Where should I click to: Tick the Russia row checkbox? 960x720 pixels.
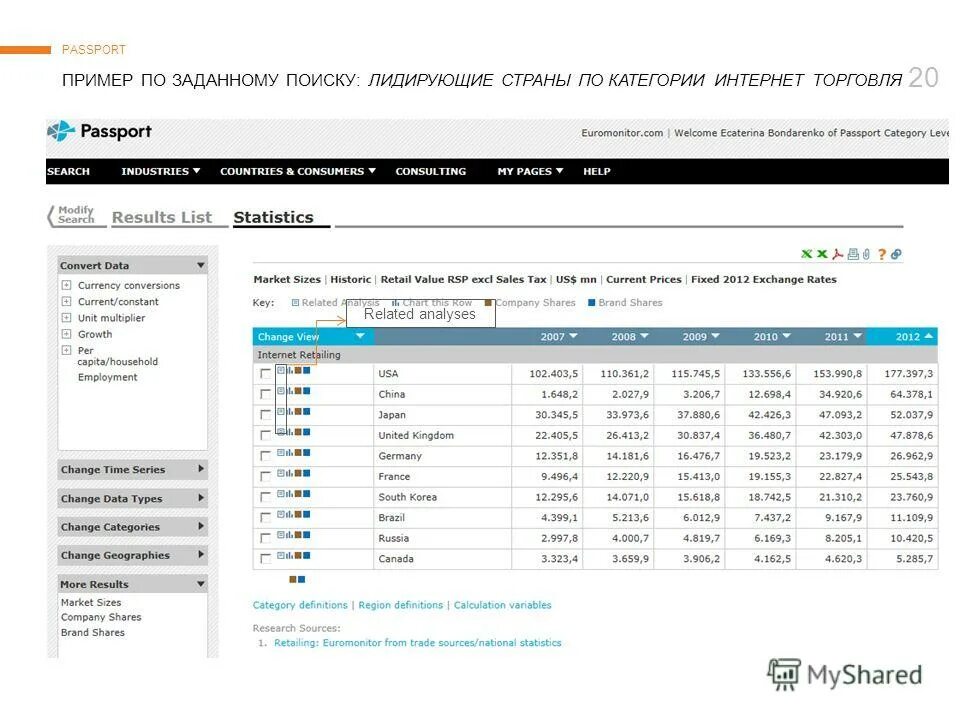point(265,538)
